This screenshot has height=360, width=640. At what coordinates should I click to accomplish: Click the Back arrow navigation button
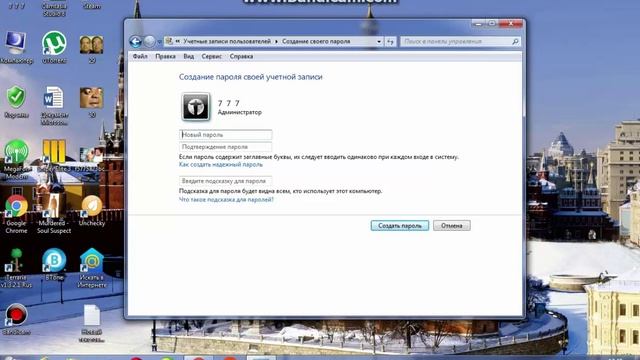[136, 41]
